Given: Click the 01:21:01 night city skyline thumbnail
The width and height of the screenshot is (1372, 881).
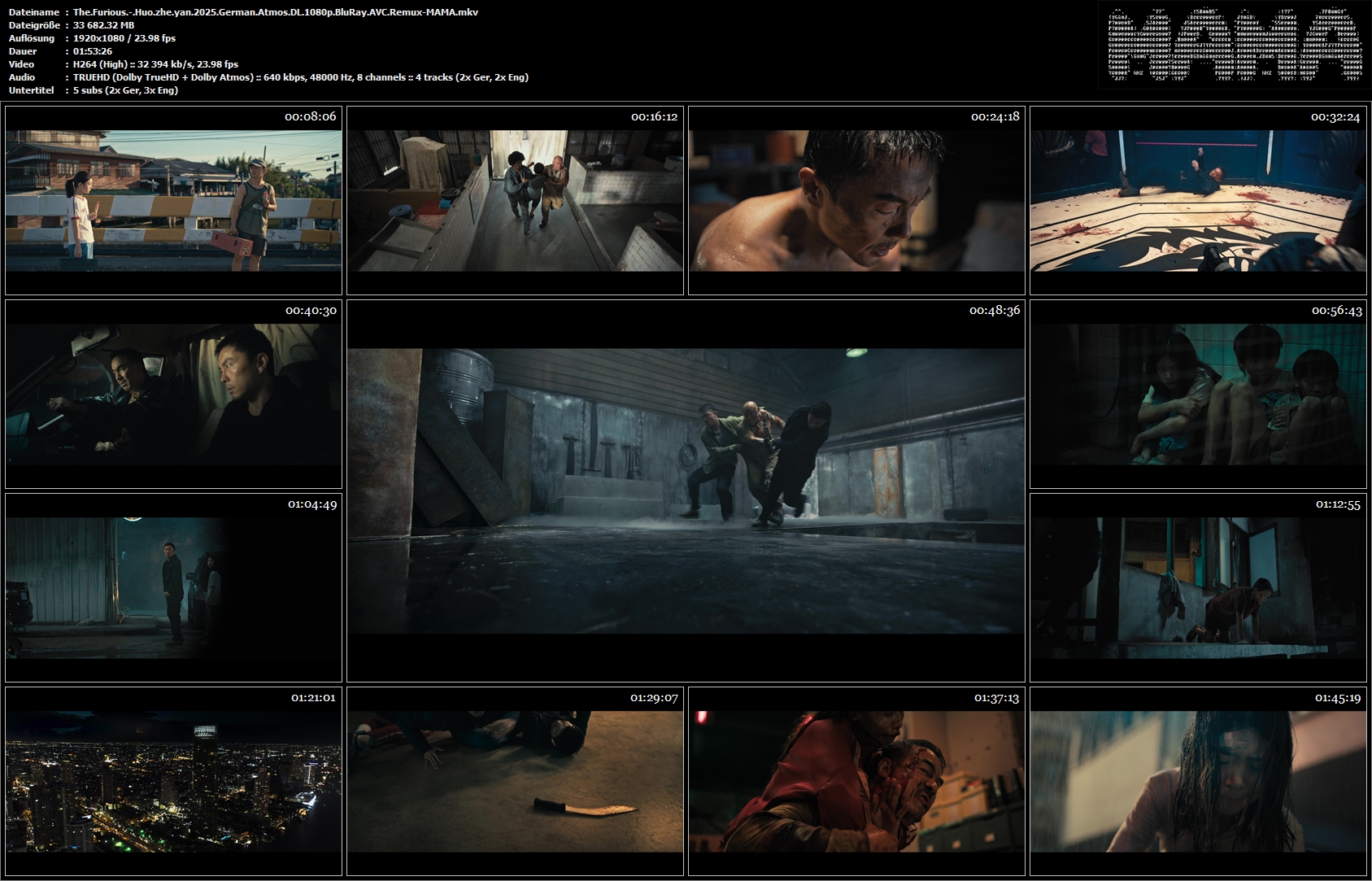Looking at the screenshot, I should 173,781.
